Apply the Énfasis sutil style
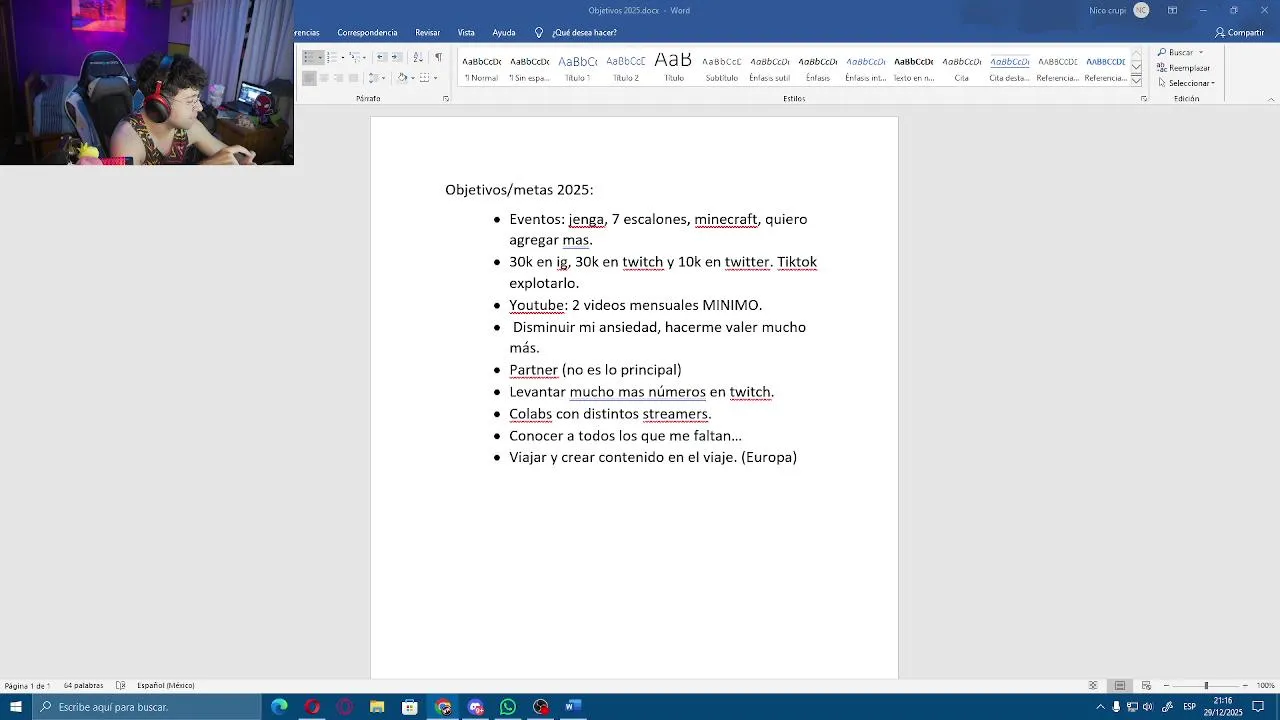1280x720 pixels. (x=769, y=68)
